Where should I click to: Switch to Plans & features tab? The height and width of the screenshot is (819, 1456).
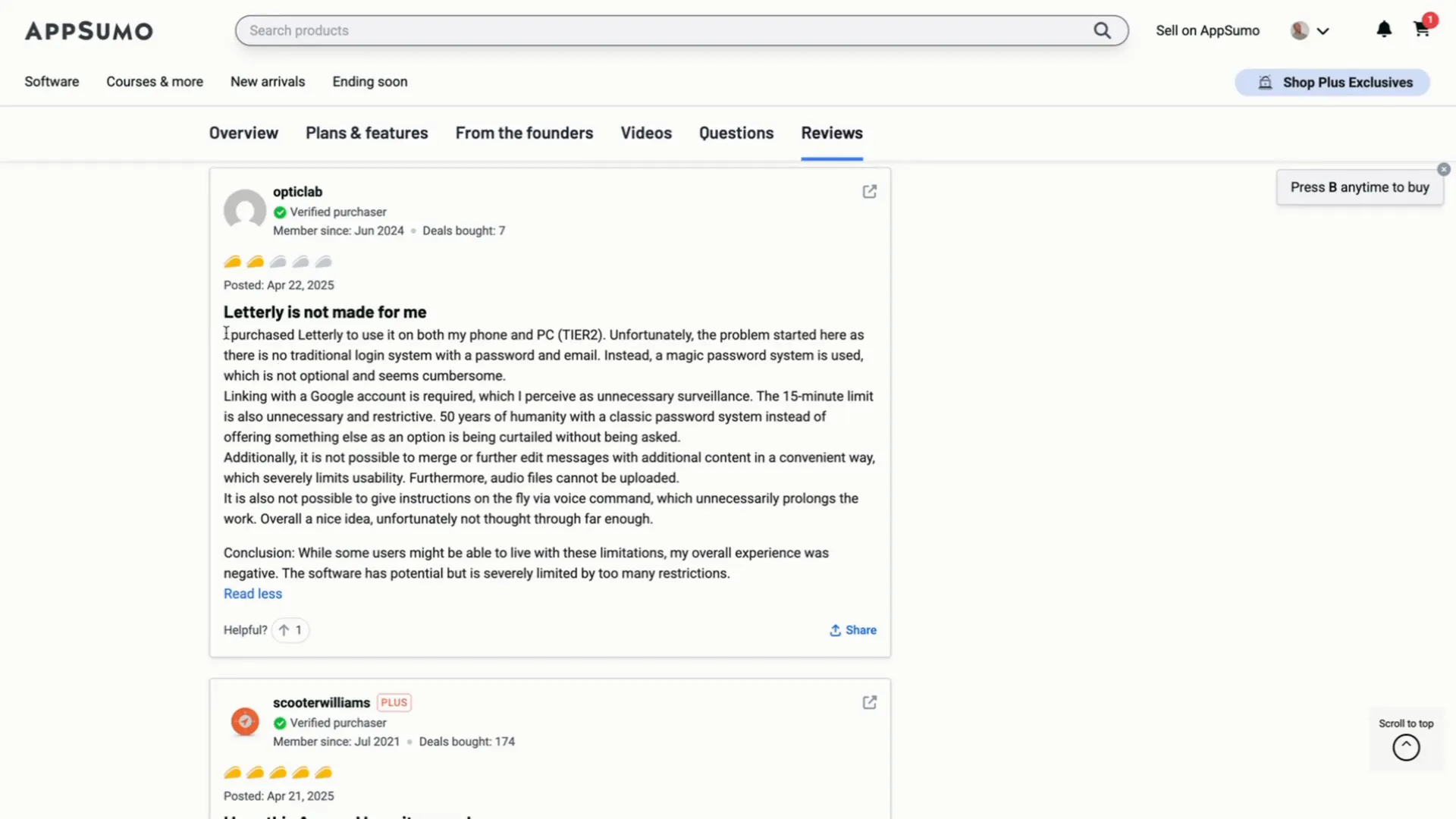click(367, 133)
